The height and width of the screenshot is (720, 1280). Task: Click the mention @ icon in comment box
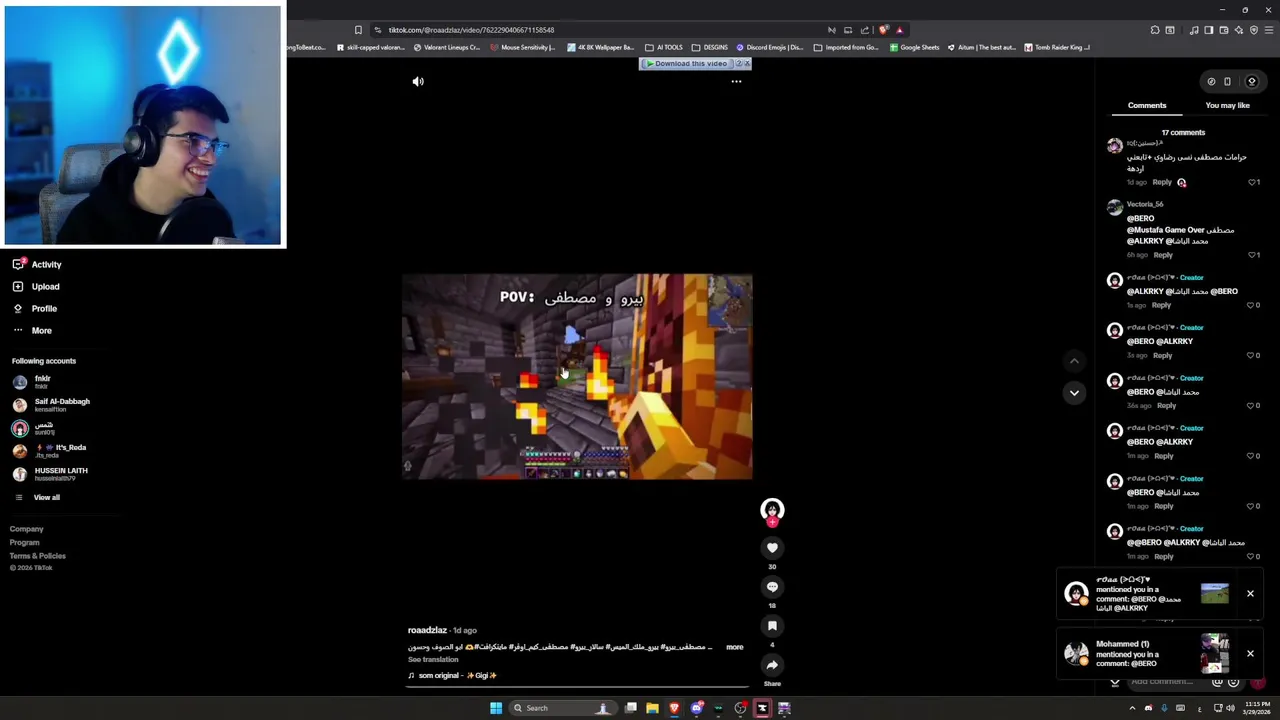[x=1217, y=682]
